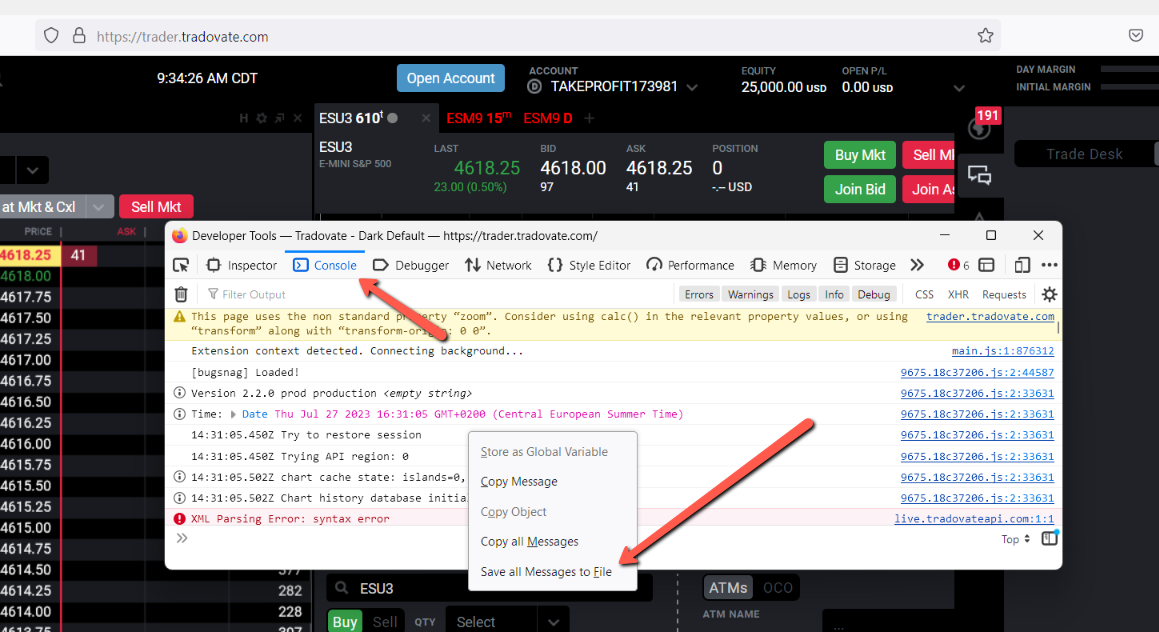Image resolution: width=1159 pixels, height=632 pixels.
Task: Expand the equity details chevron
Action: [x=959, y=88]
